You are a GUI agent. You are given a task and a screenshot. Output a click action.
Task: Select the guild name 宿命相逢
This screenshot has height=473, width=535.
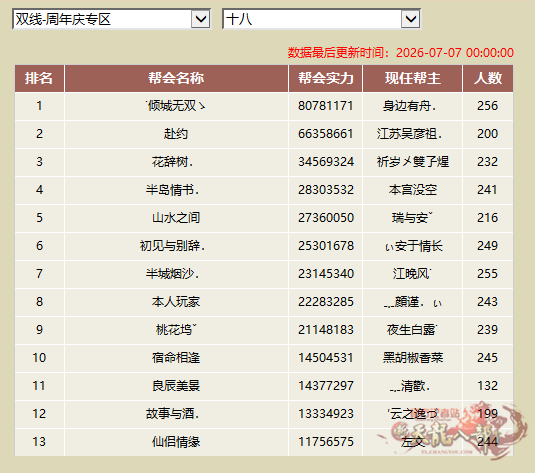click(176, 358)
